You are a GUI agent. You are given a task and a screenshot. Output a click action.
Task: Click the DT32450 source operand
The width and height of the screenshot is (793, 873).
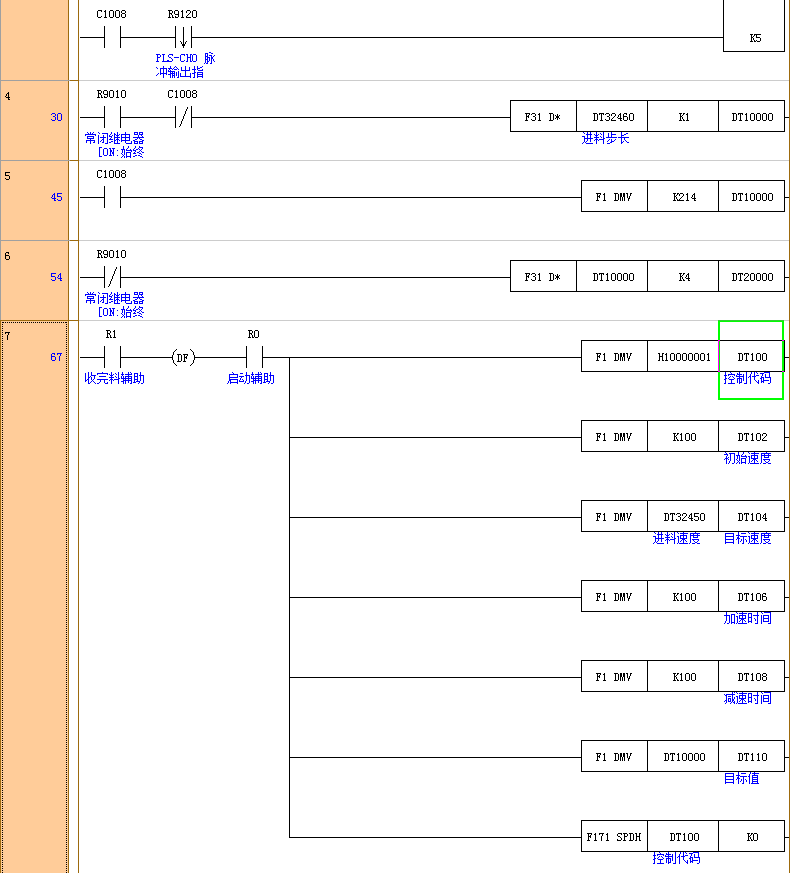683,517
